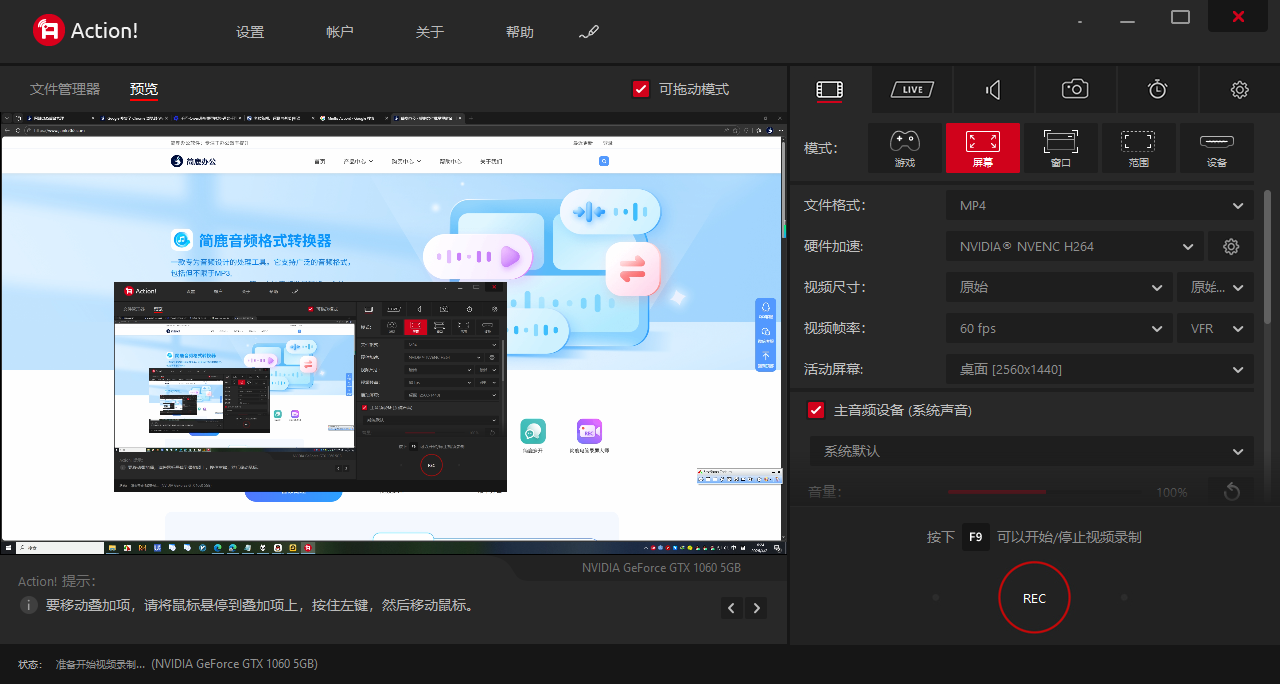Screen dimensions: 1280x684
Task: Open the gear settings tab
Action: (x=1239, y=90)
